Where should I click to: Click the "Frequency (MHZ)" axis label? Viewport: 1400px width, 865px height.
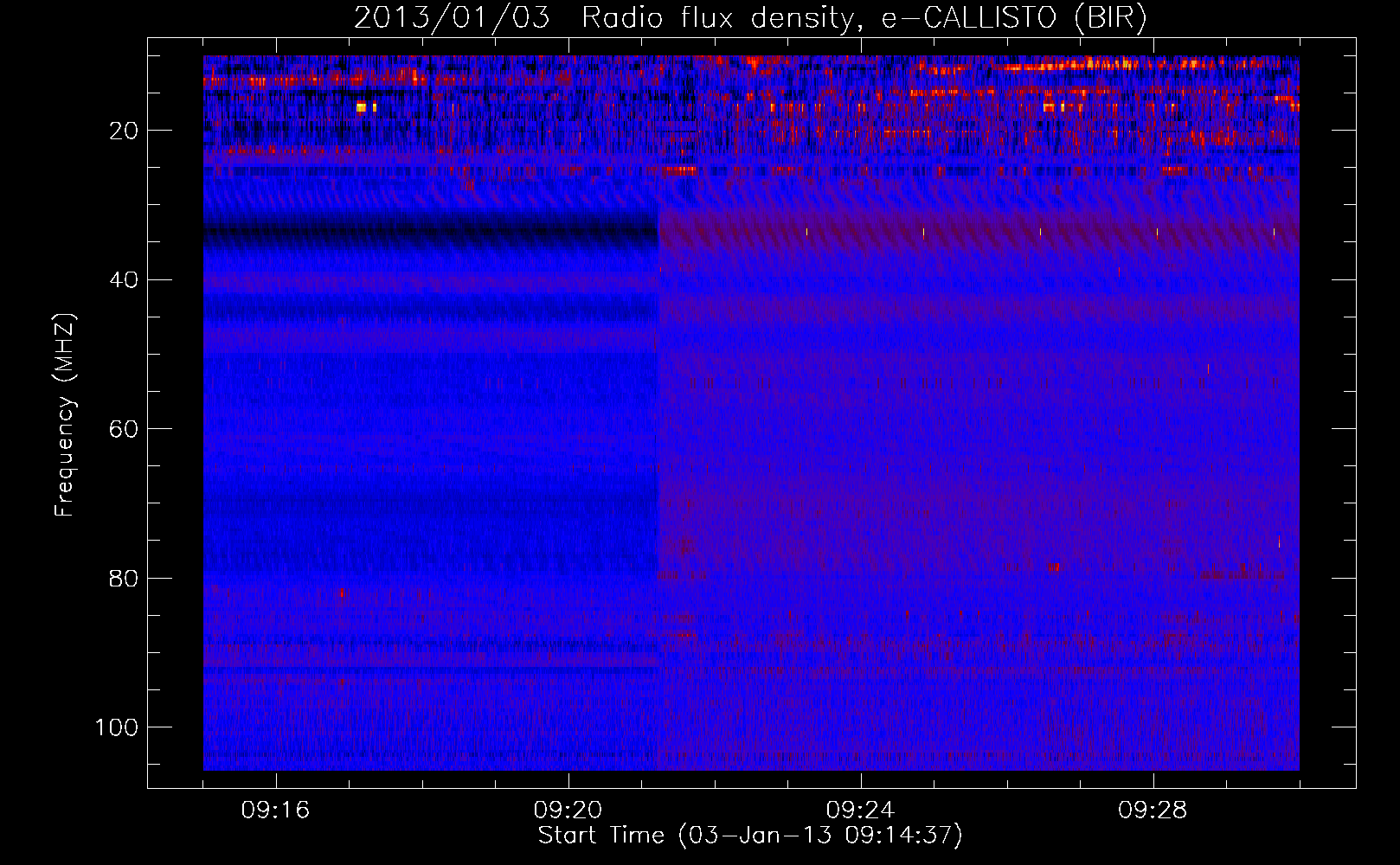pyautogui.click(x=65, y=415)
